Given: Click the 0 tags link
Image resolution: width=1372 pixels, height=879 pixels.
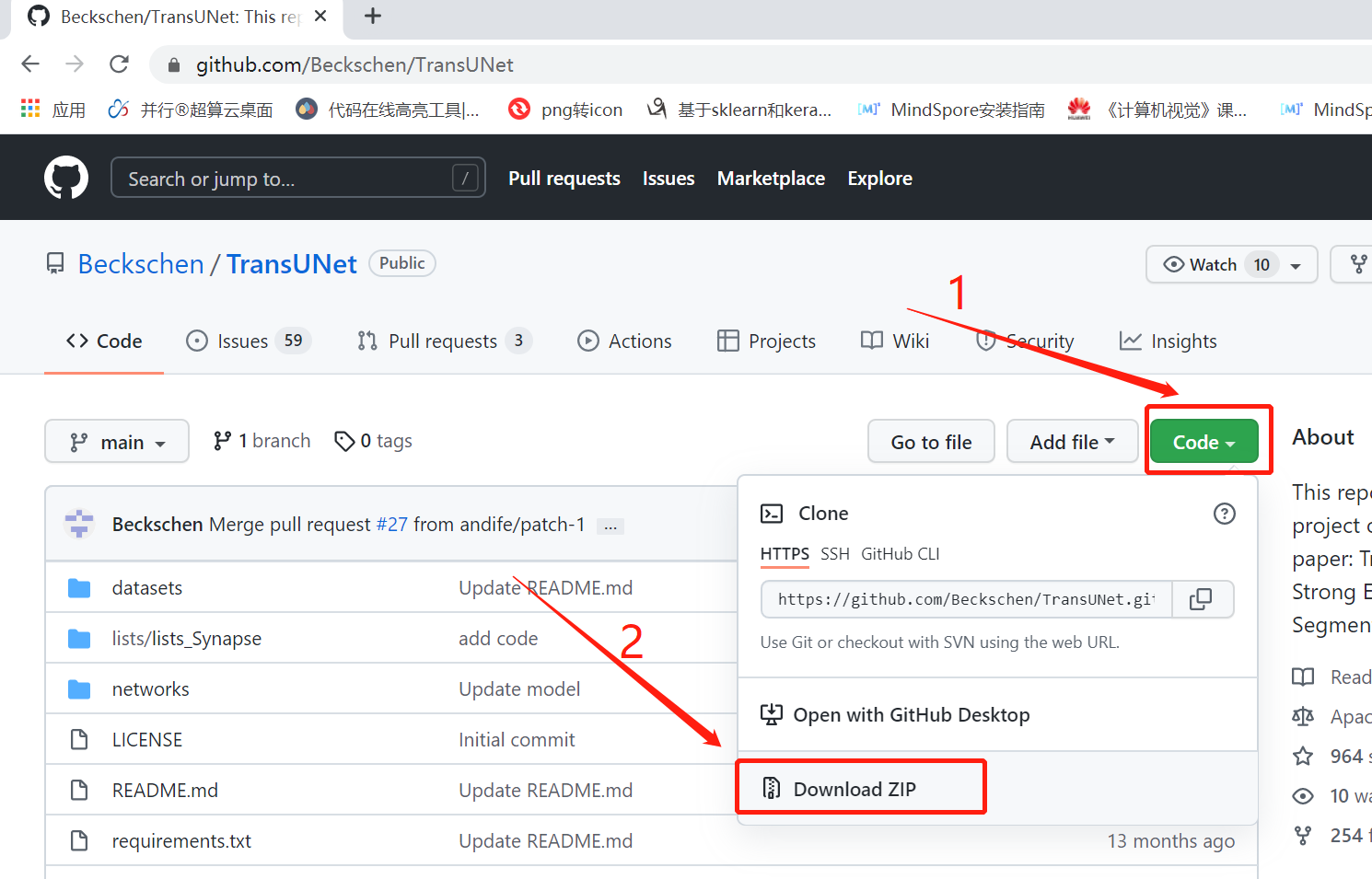Looking at the screenshot, I should [373, 441].
